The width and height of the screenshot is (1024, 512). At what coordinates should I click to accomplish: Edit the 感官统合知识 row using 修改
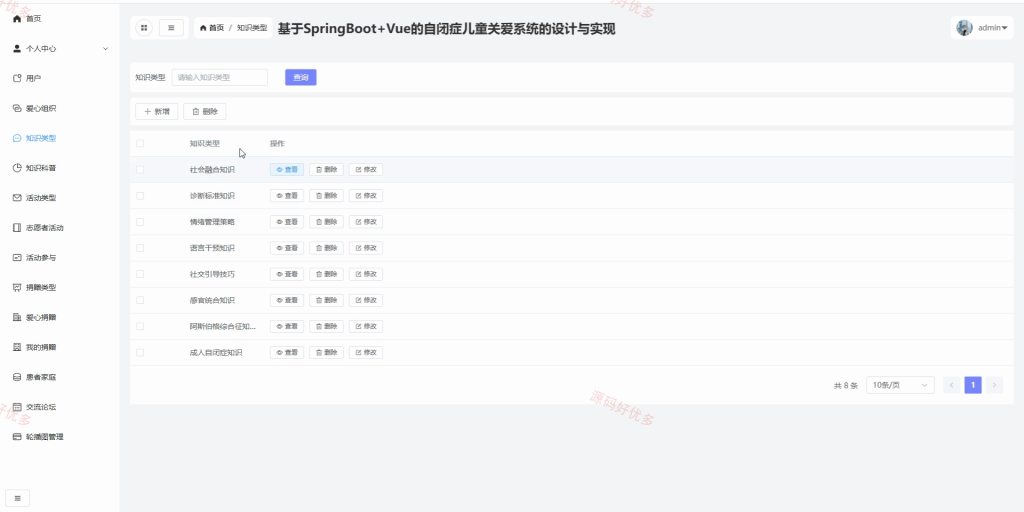[366, 300]
